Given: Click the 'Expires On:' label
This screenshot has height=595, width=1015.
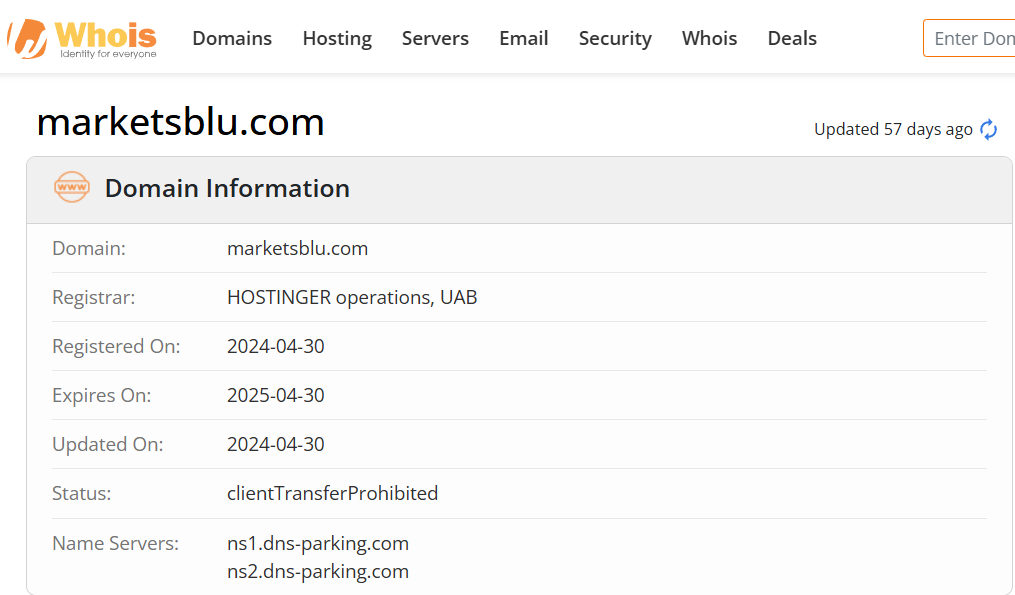Looking at the screenshot, I should tap(102, 396).
